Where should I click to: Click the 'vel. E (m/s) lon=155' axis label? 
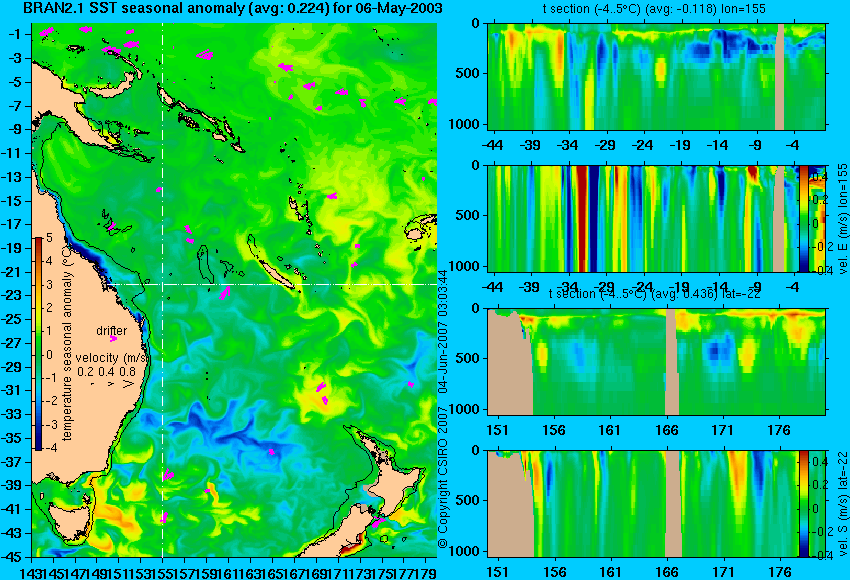click(843, 219)
